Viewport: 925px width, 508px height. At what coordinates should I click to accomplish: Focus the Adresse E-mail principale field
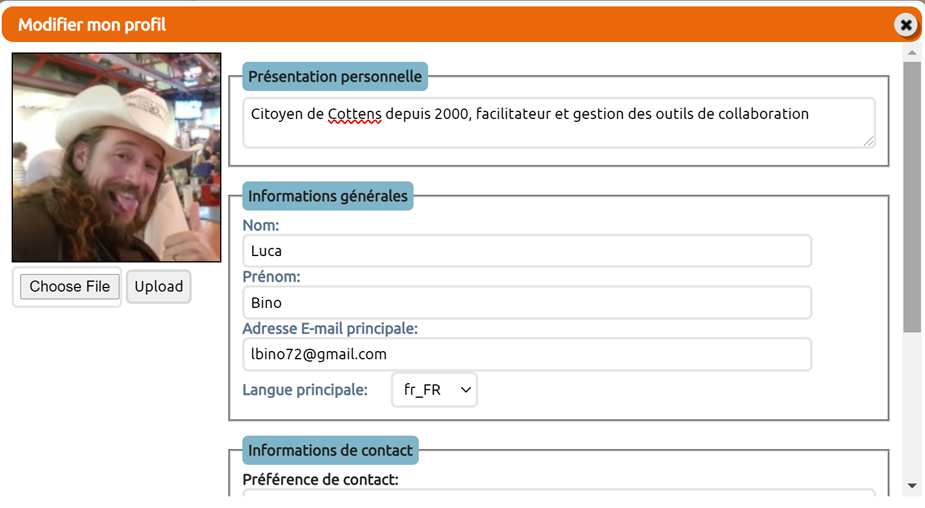[526, 355]
